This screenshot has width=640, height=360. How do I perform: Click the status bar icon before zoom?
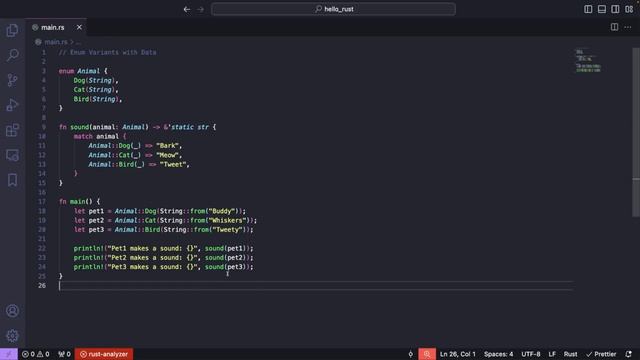click(410, 354)
